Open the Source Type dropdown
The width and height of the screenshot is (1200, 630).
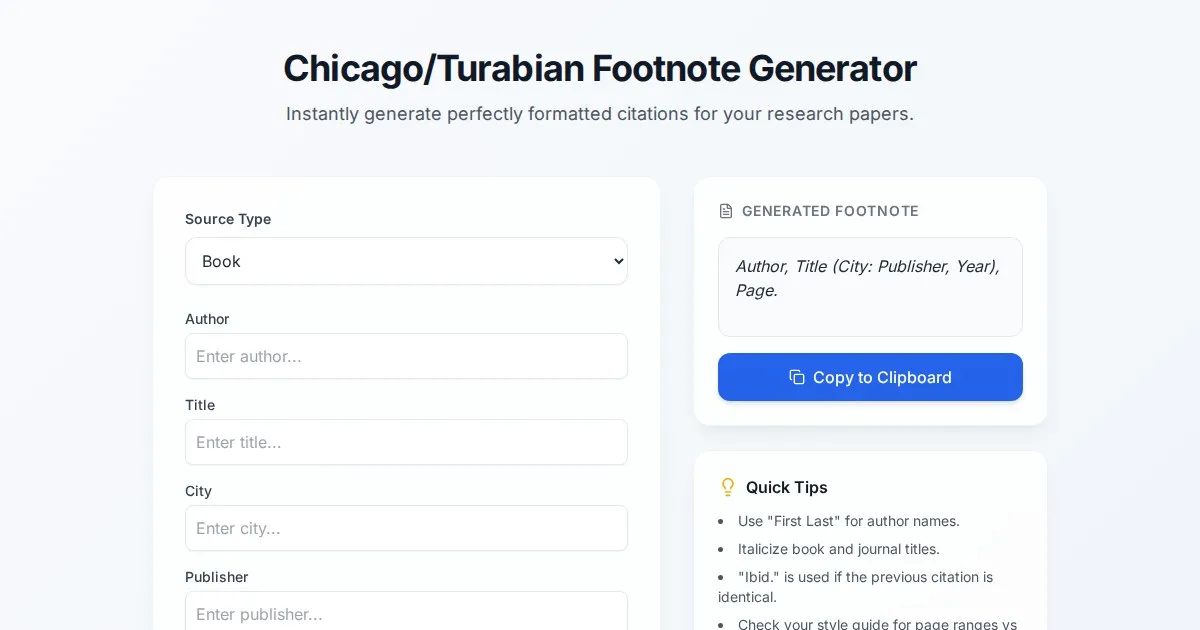coord(406,261)
